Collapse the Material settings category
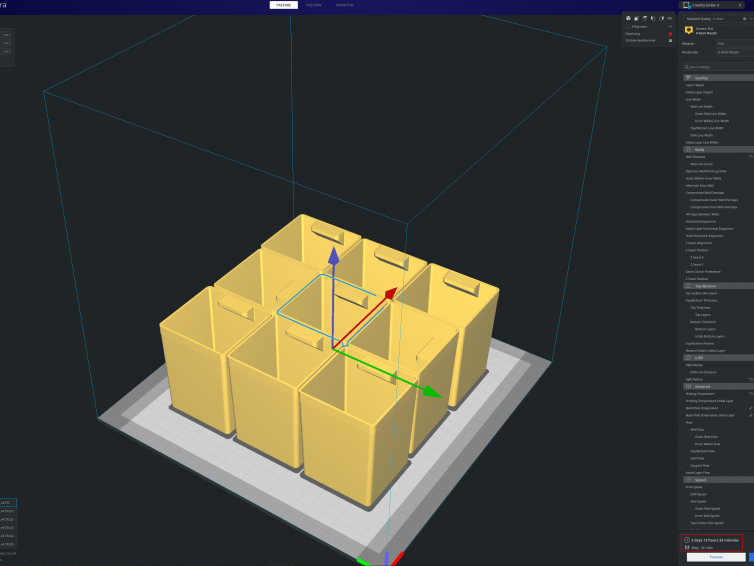 (718, 387)
